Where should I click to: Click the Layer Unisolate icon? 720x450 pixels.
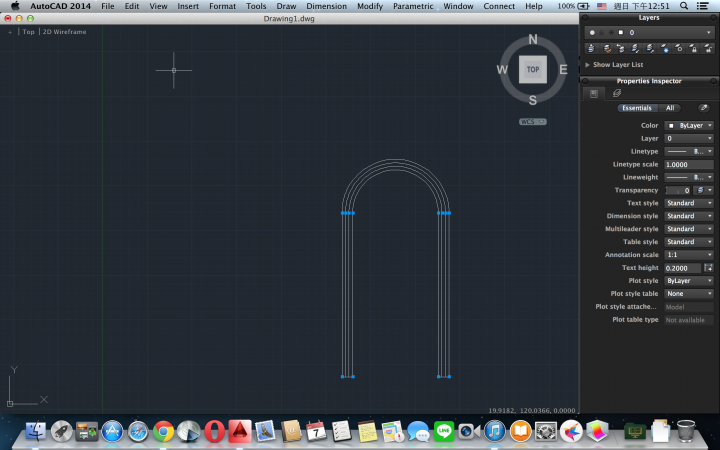(650, 48)
